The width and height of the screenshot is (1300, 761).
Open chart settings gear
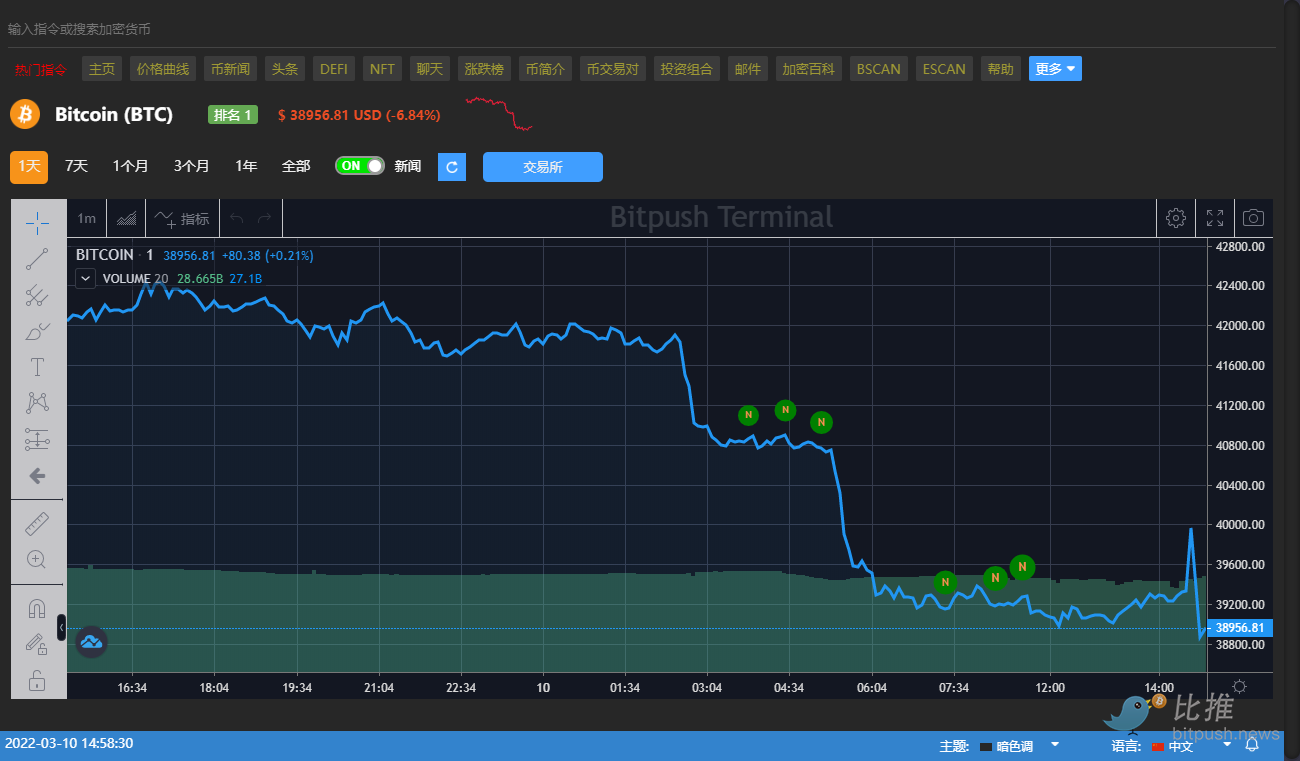1176,218
